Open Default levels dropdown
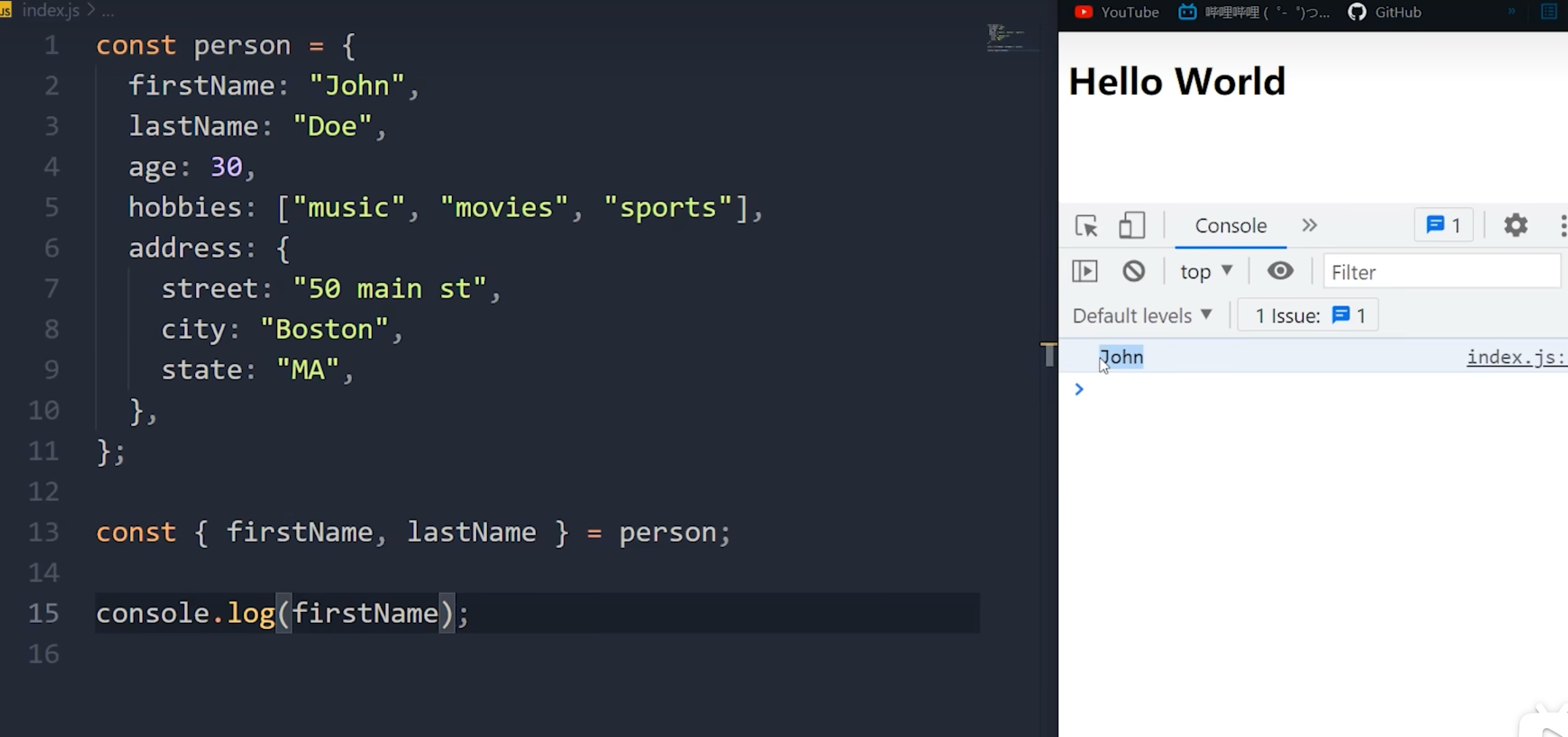Screen dimensions: 1568x737 coord(1142,315)
